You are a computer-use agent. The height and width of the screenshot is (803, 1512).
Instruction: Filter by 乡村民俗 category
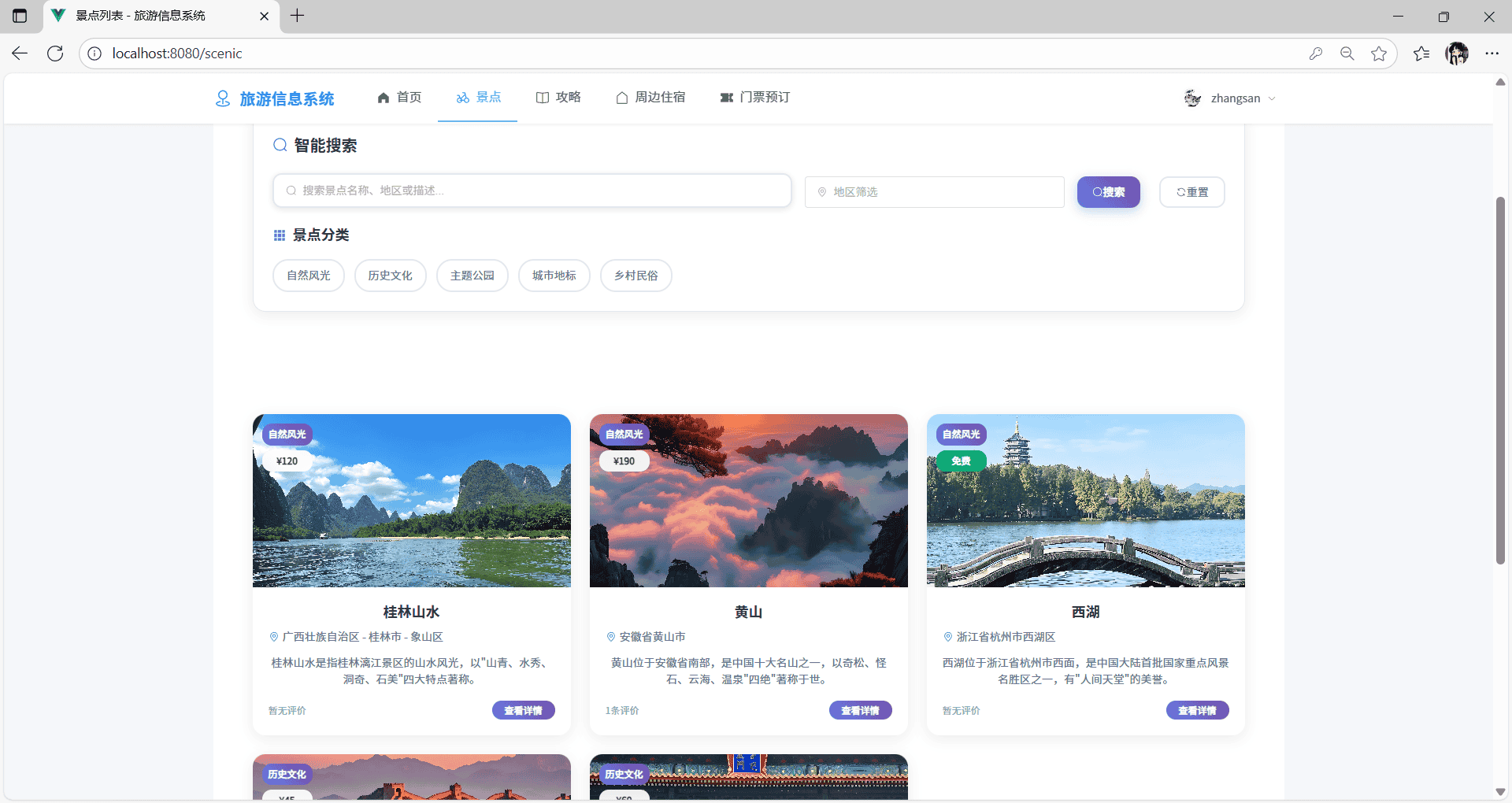pos(636,276)
